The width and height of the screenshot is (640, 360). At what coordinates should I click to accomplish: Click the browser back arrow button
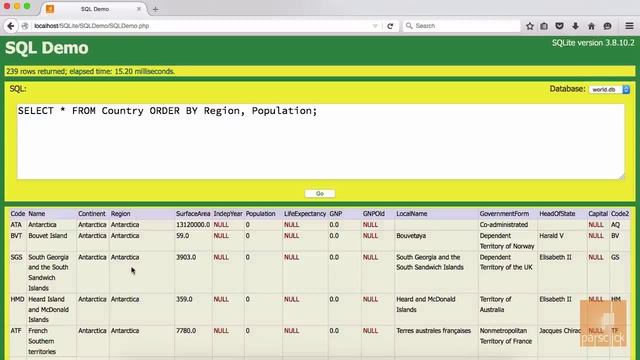coord(11,26)
